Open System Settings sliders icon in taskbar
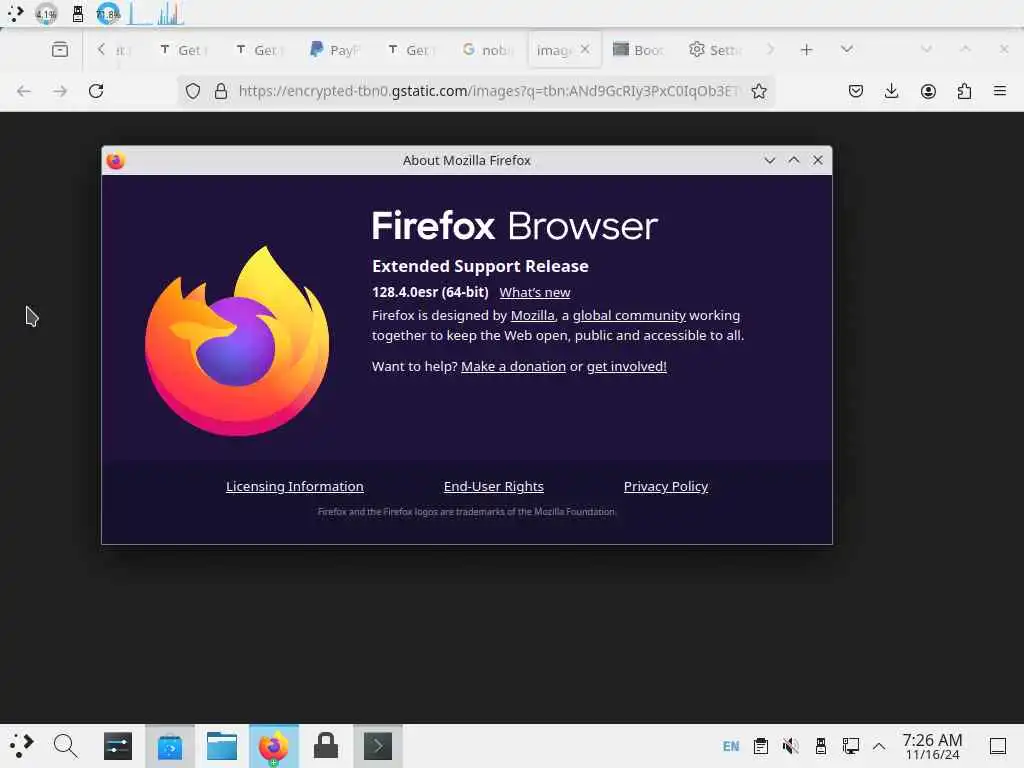 coord(118,746)
